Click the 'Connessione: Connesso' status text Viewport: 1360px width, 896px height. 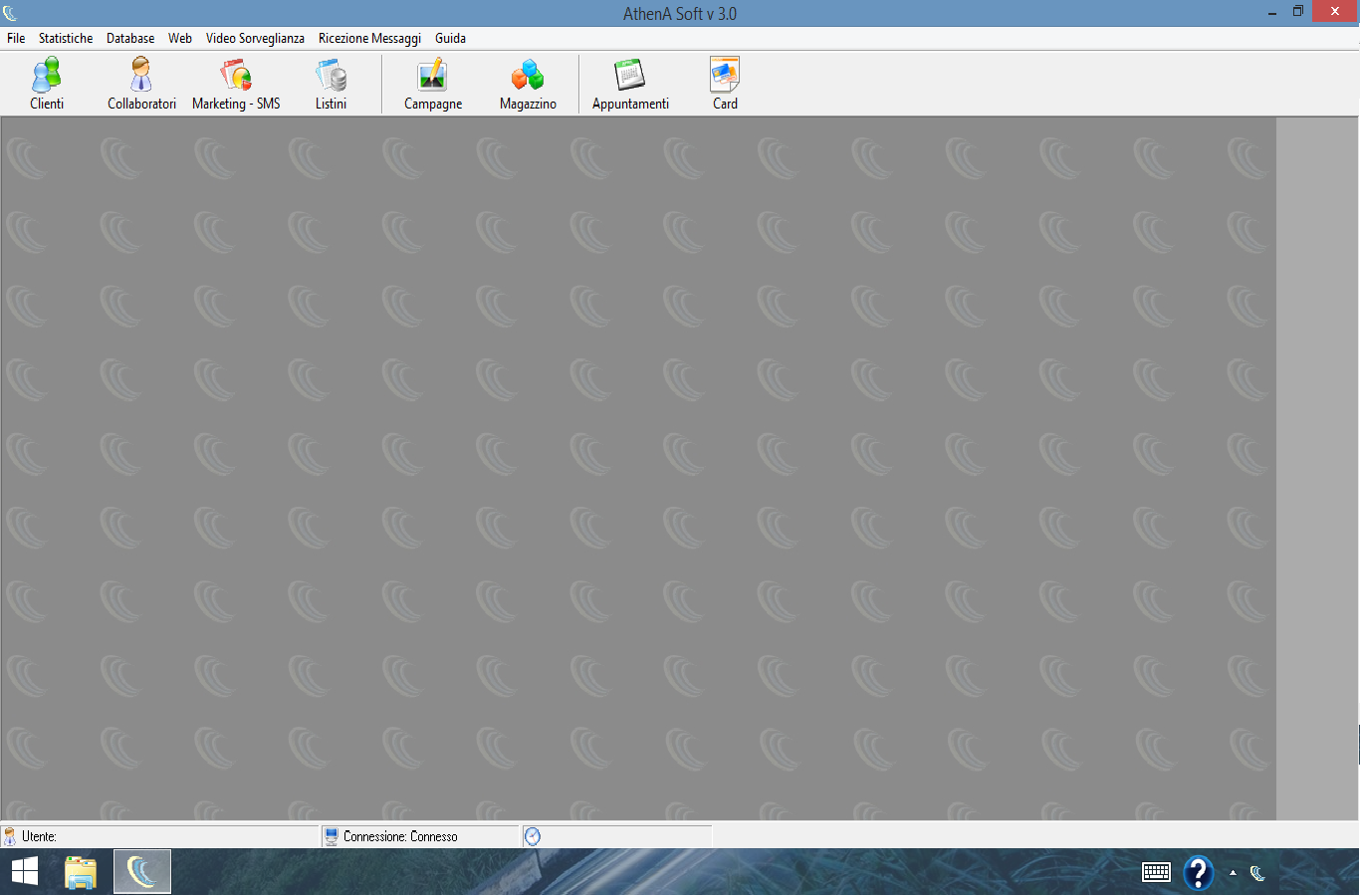pos(400,836)
